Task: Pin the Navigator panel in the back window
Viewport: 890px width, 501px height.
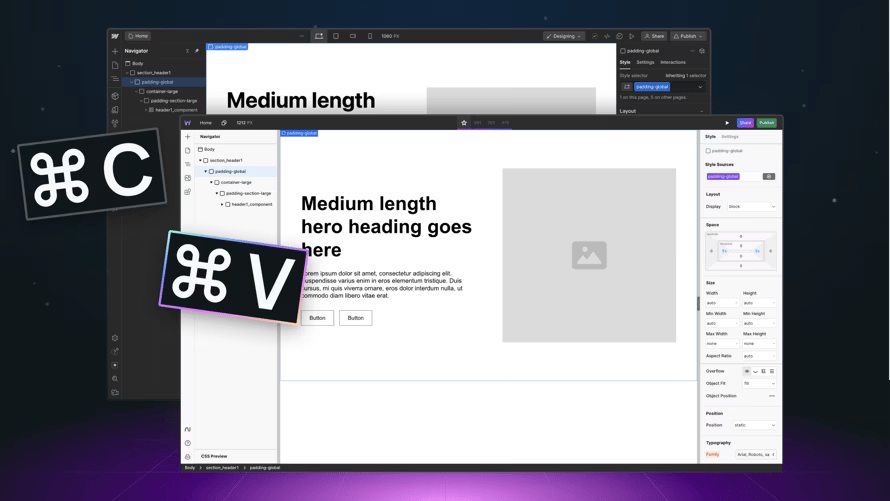Action: coord(197,51)
